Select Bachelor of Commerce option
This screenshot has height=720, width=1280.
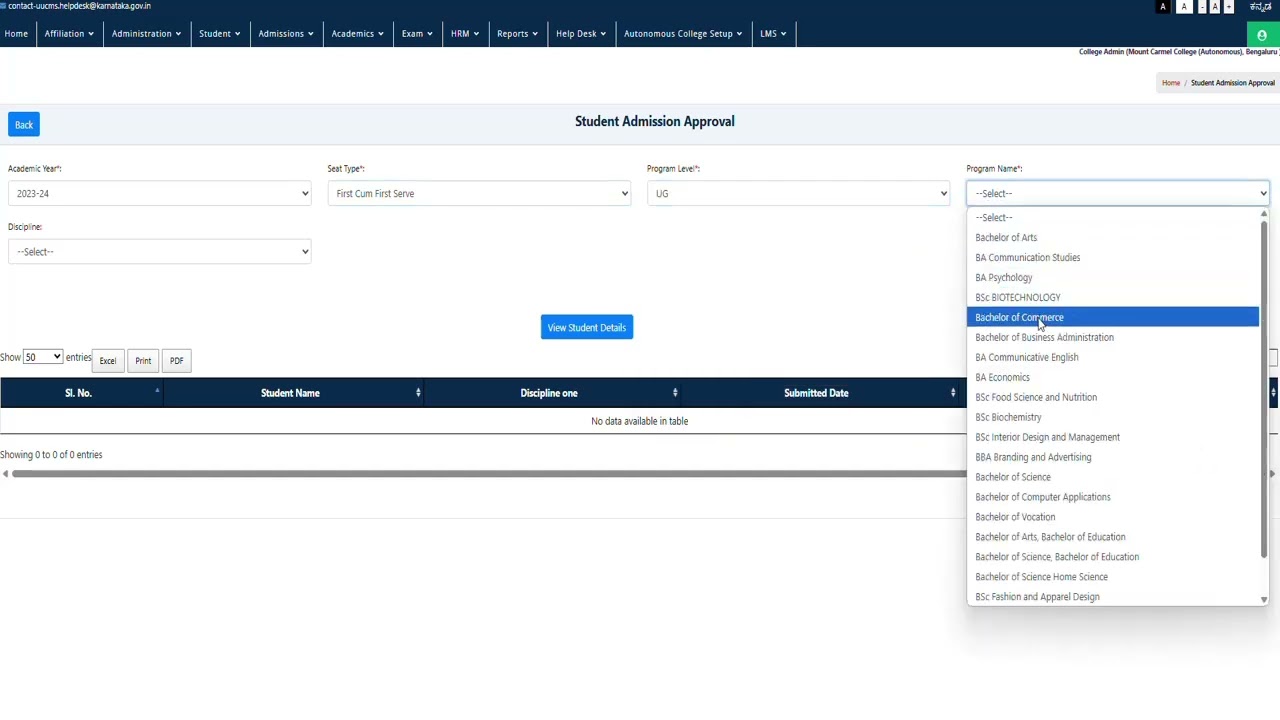1113,318
